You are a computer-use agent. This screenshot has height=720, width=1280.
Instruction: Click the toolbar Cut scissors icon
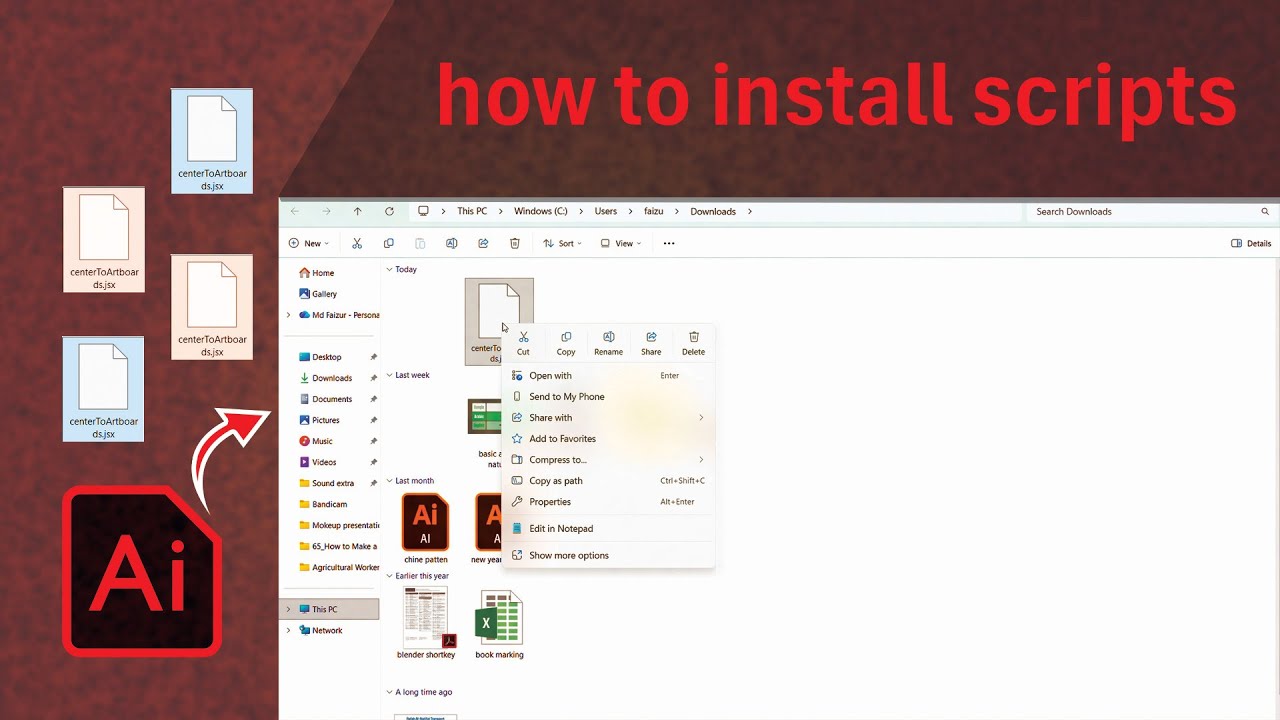click(x=357, y=243)
